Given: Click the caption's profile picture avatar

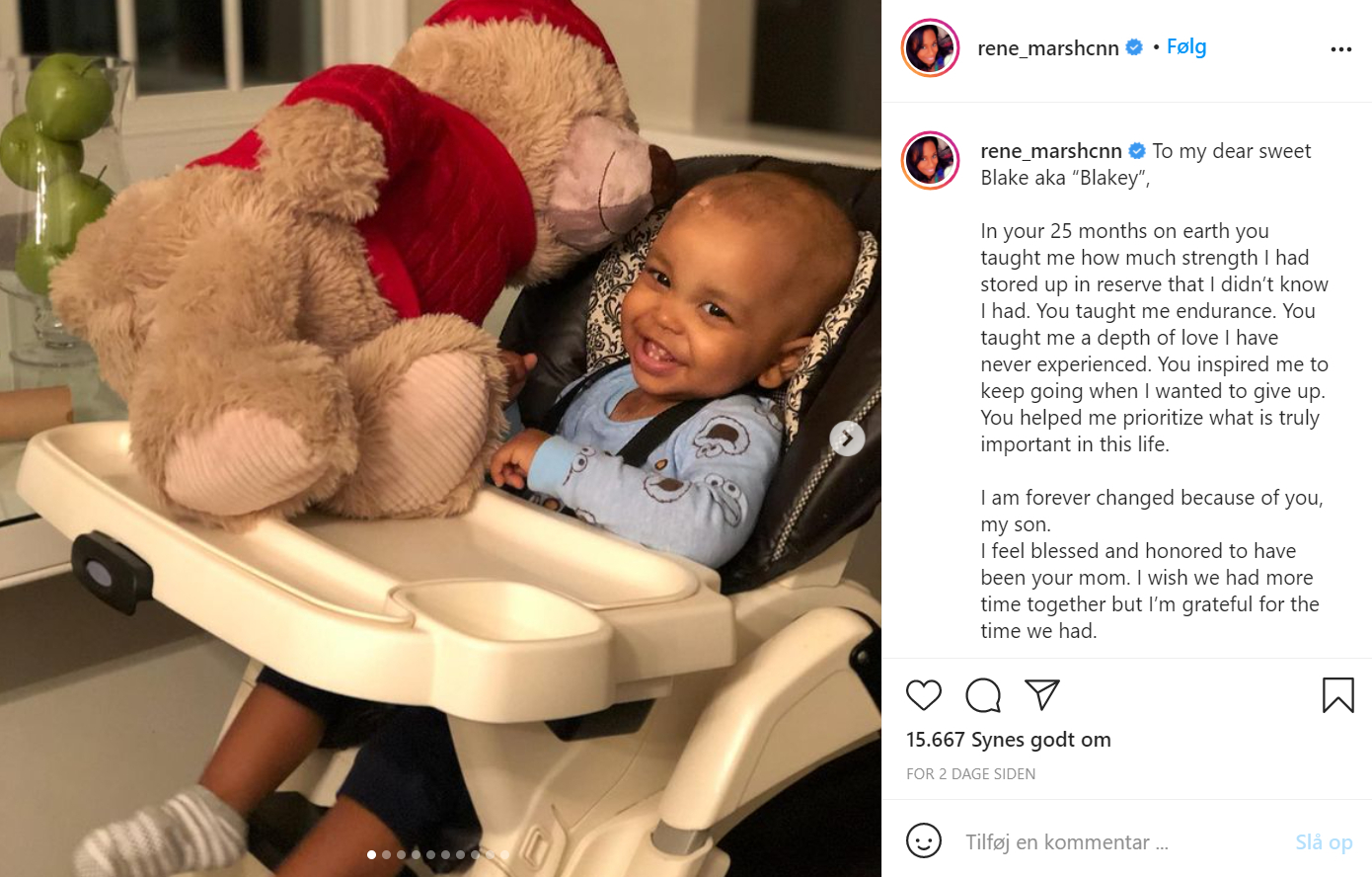Looking at the screenshot, I should coord(930,160).
